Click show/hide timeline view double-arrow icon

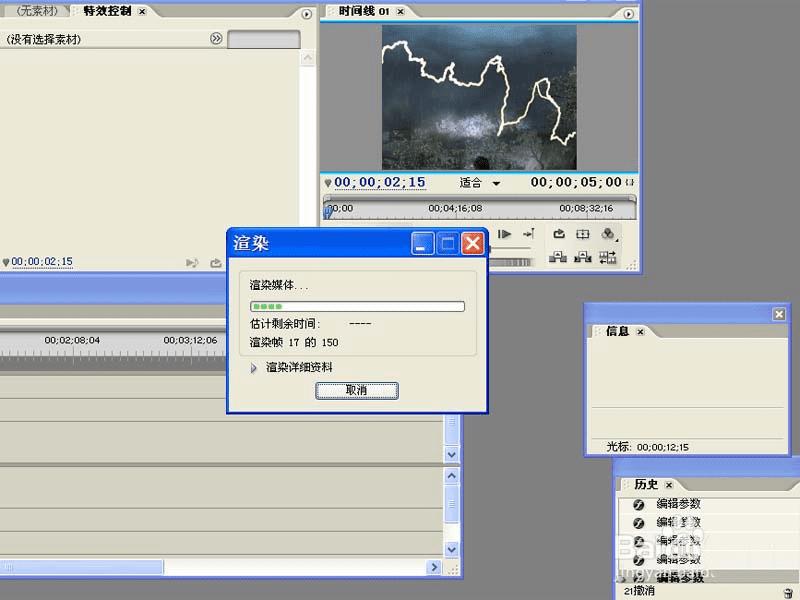tap(216, 38)
